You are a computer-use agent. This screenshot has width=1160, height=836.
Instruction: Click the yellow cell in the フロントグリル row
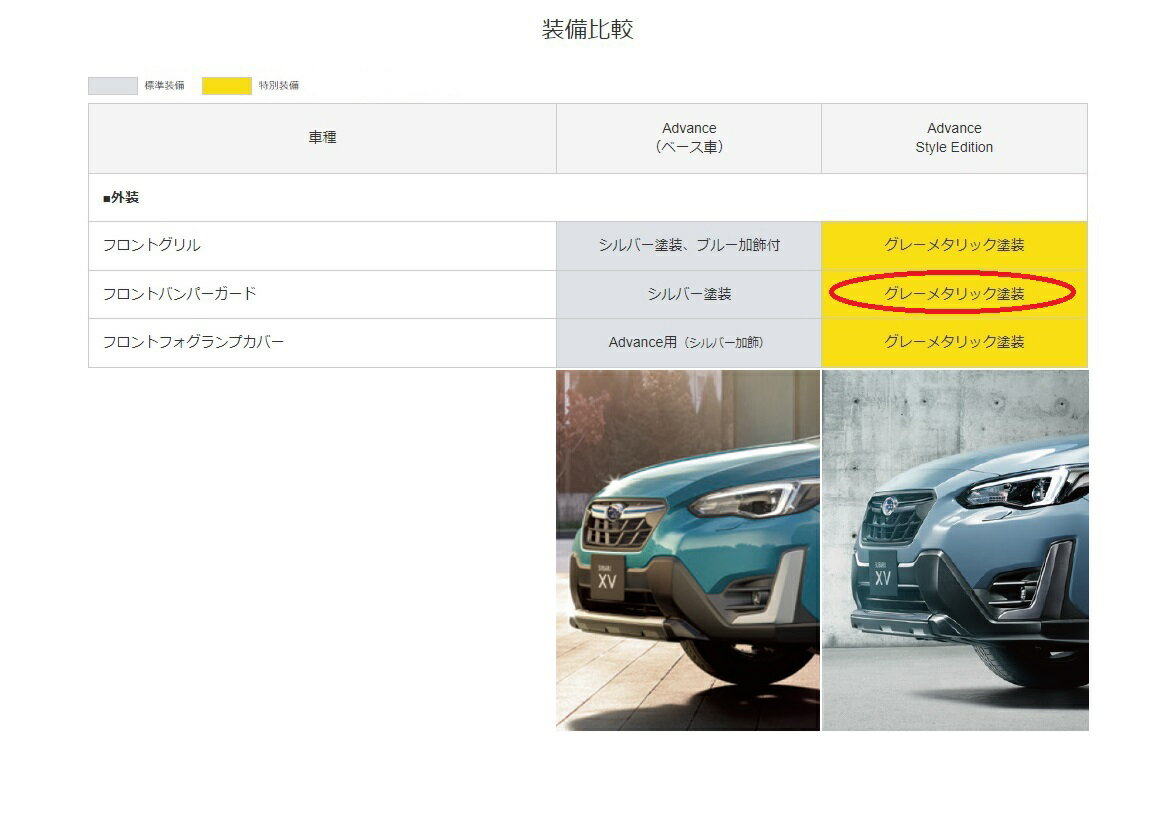coord(954,246)
